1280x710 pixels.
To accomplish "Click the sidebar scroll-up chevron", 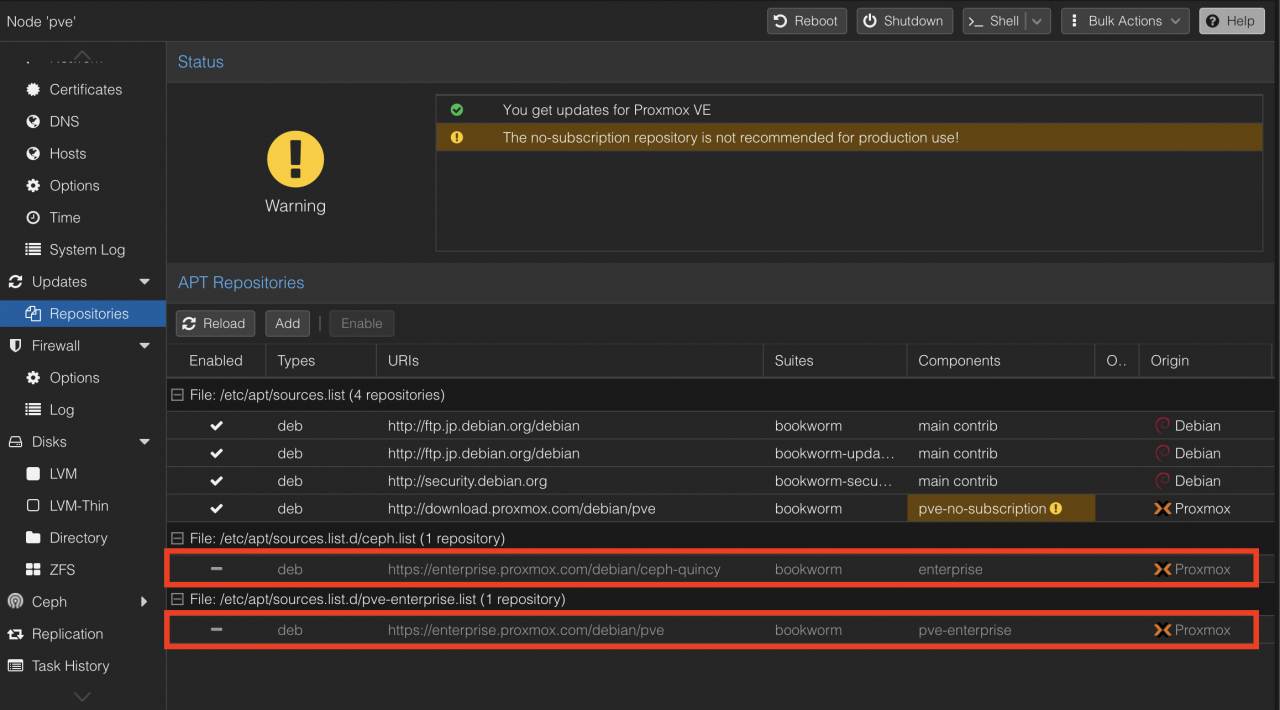I will coord(83,56).
